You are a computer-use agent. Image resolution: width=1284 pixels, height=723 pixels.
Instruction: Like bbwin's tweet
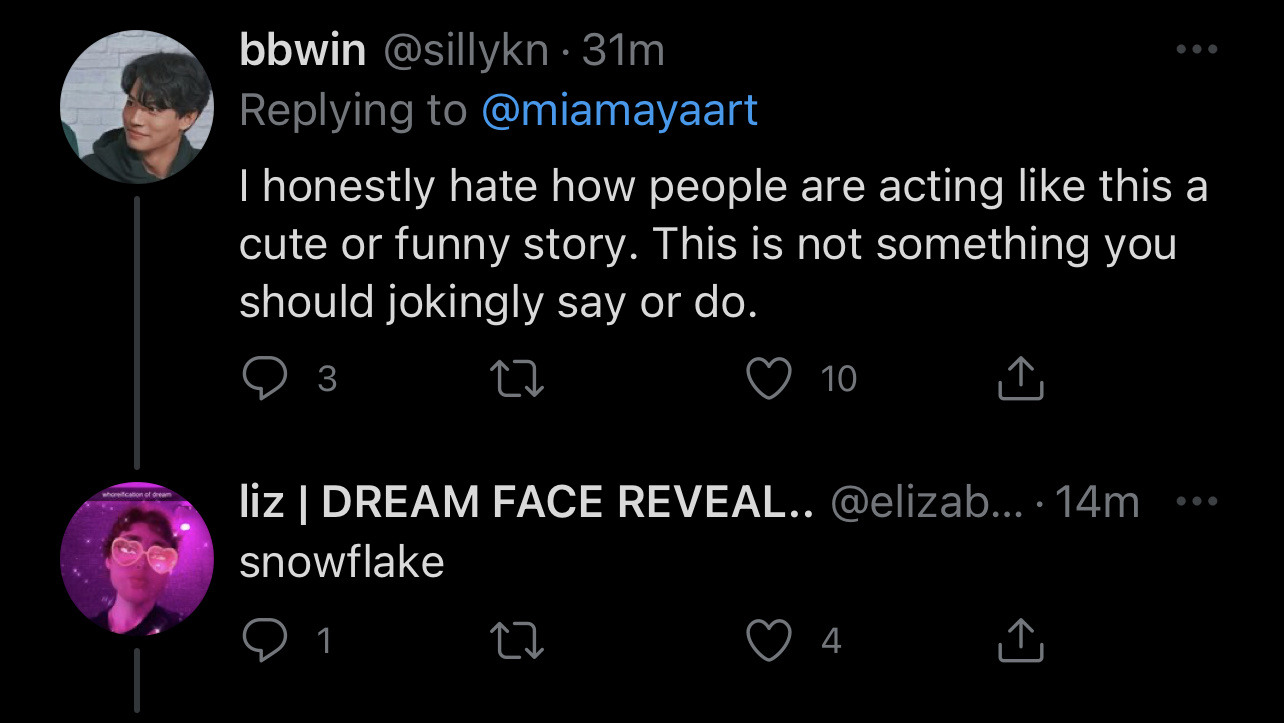[x=768, y=379]
